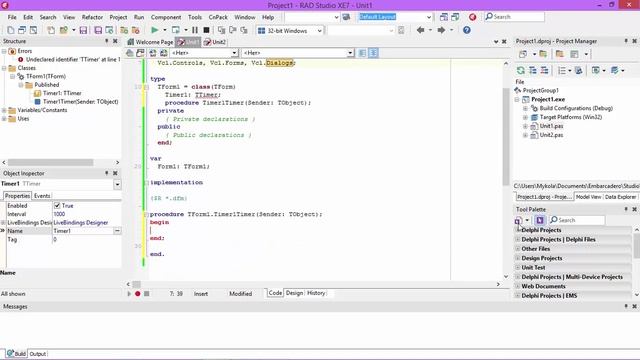Click the Run Without Debugging icon
640x360 pixels.
coord(176,30)
